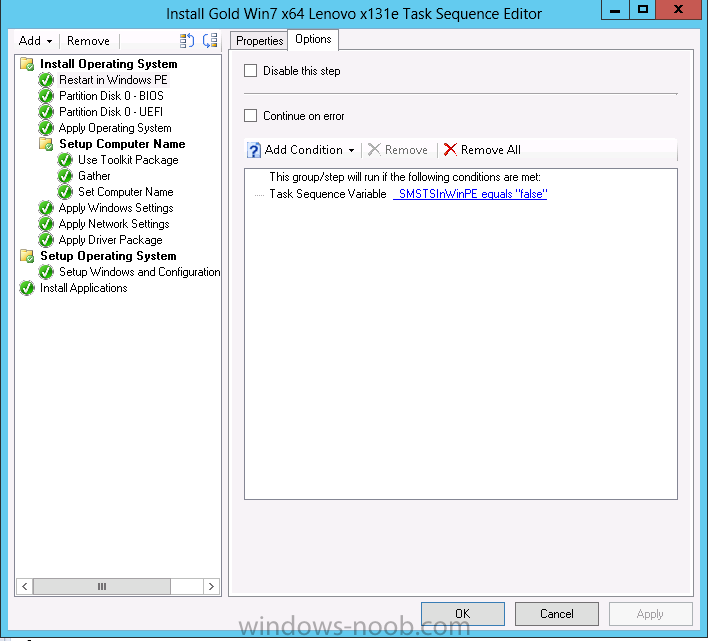
Task: Click green check icon beside Partition Disk 0 - UEFI
Action: click(46, 112)
